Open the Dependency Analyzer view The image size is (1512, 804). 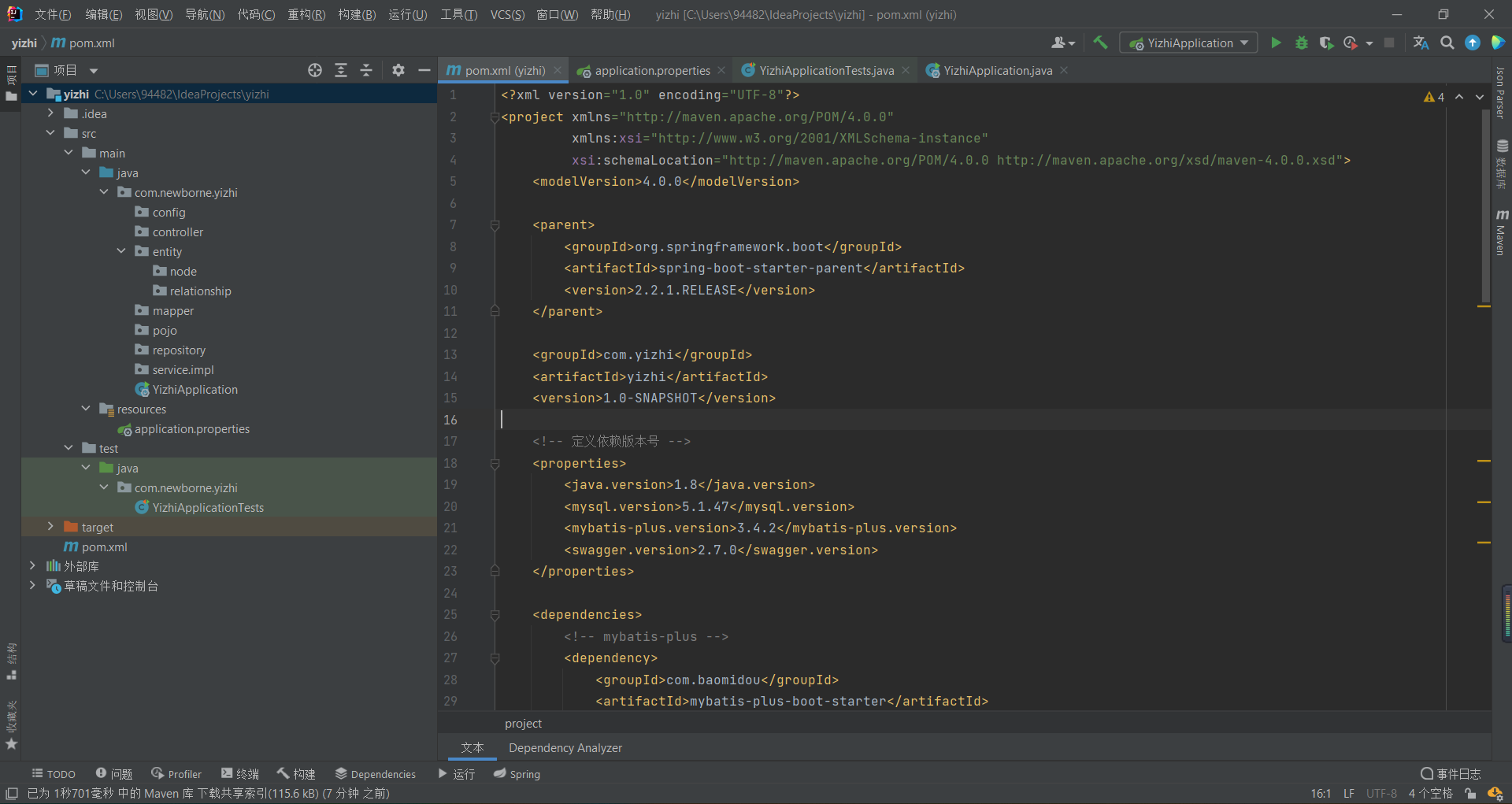[565, 747]
